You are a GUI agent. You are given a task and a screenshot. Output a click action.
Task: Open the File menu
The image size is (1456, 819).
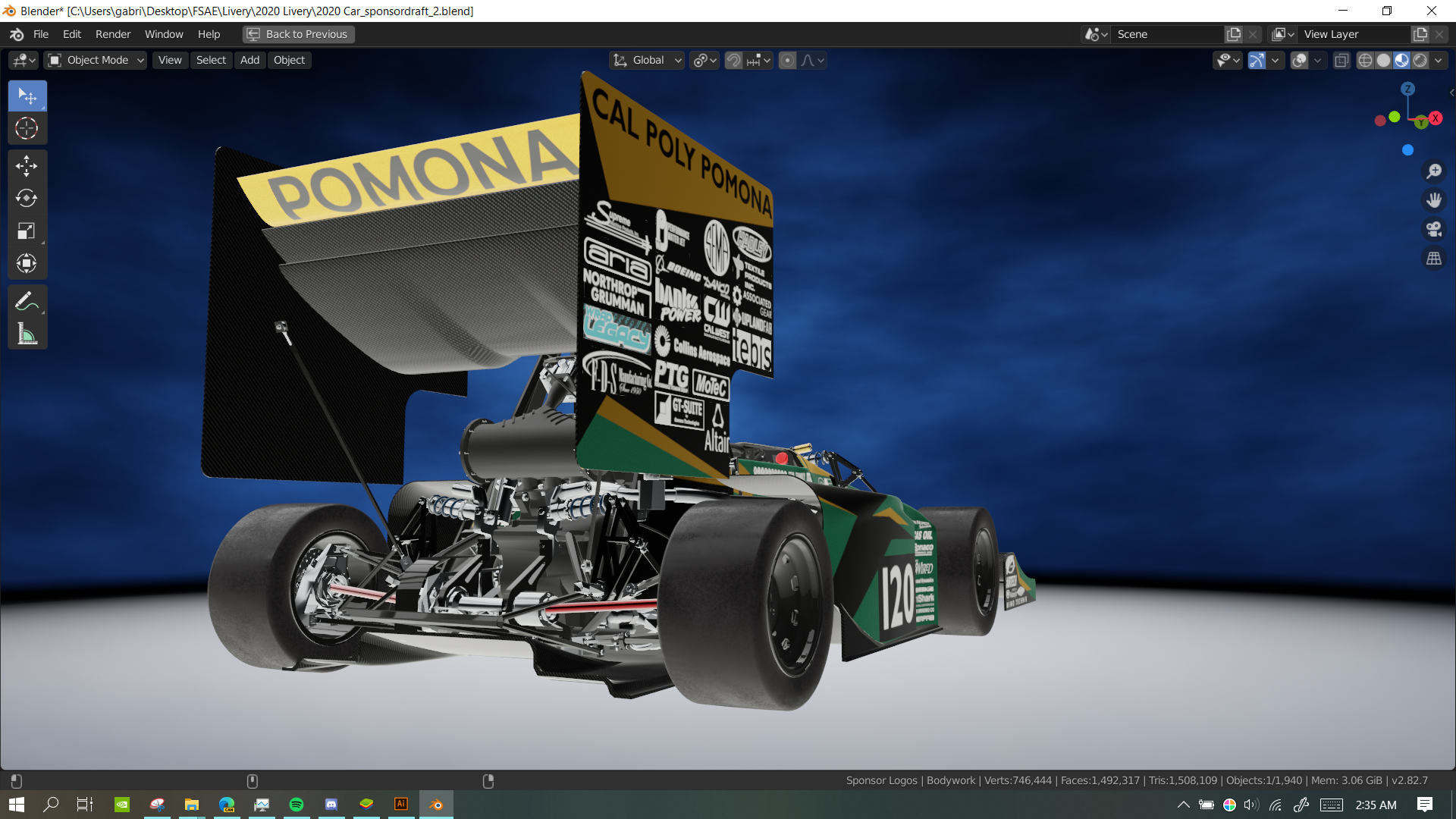(41, 34)
